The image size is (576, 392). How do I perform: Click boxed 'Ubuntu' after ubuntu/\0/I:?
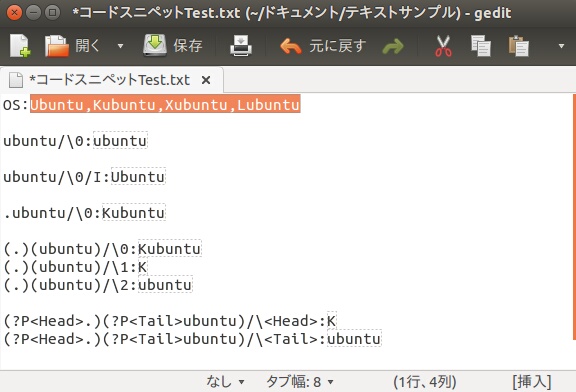pos(138,176)
